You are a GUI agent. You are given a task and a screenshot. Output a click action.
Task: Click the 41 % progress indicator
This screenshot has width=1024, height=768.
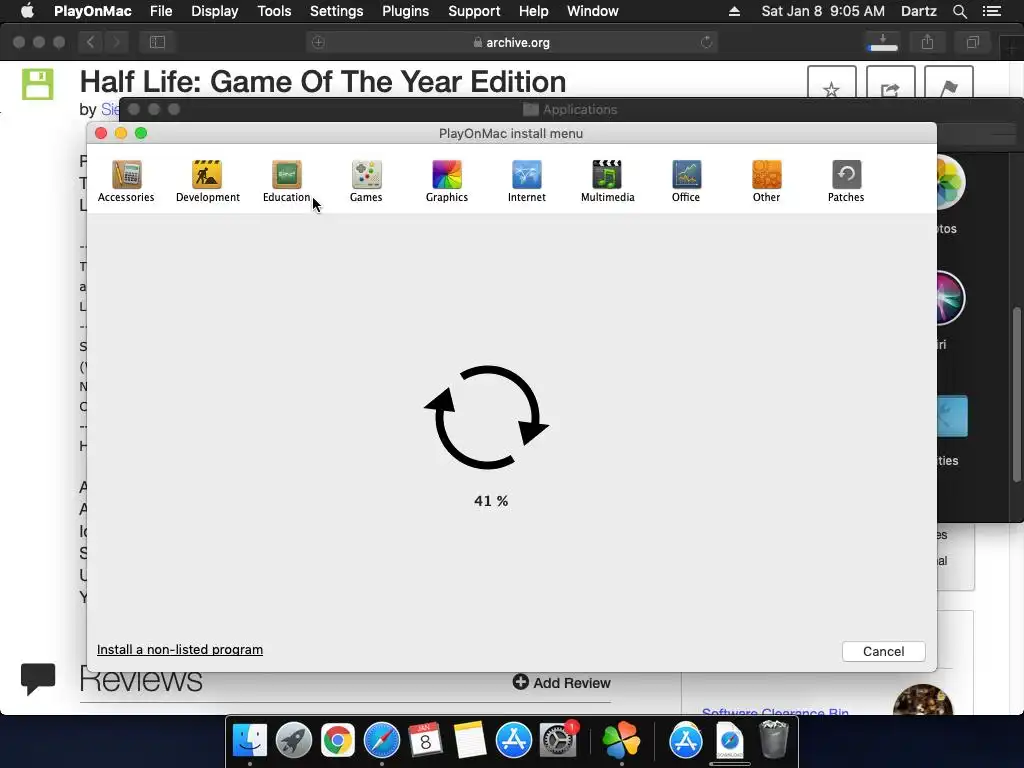490,501
